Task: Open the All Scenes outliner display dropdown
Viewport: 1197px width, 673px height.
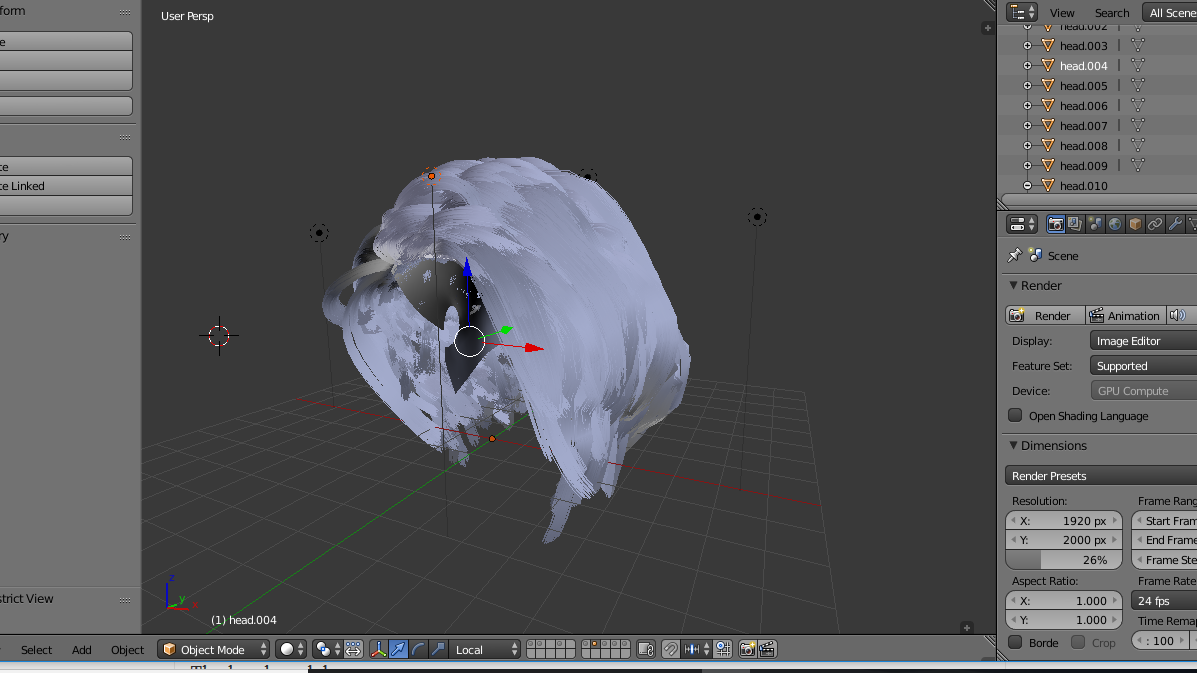Action: tap(1170, 12)
